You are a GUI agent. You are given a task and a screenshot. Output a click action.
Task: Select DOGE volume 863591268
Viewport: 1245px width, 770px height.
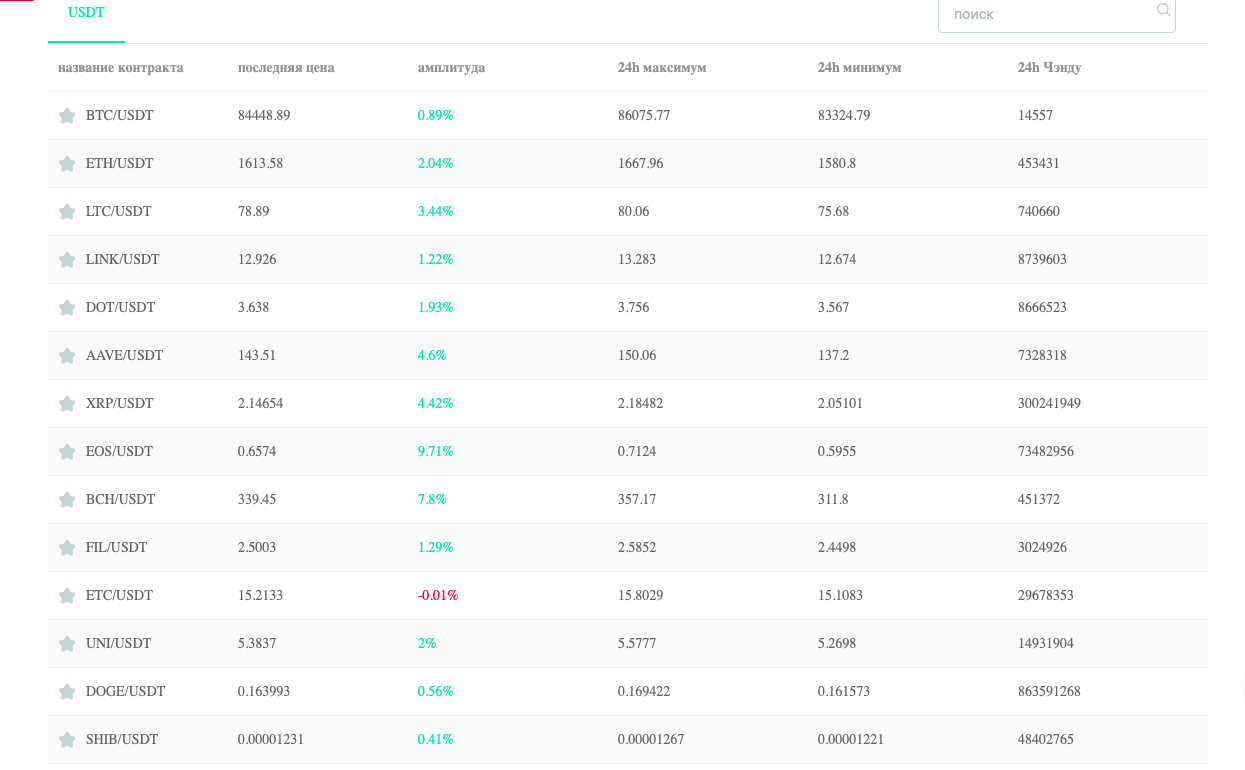(x=1049, y=692)
